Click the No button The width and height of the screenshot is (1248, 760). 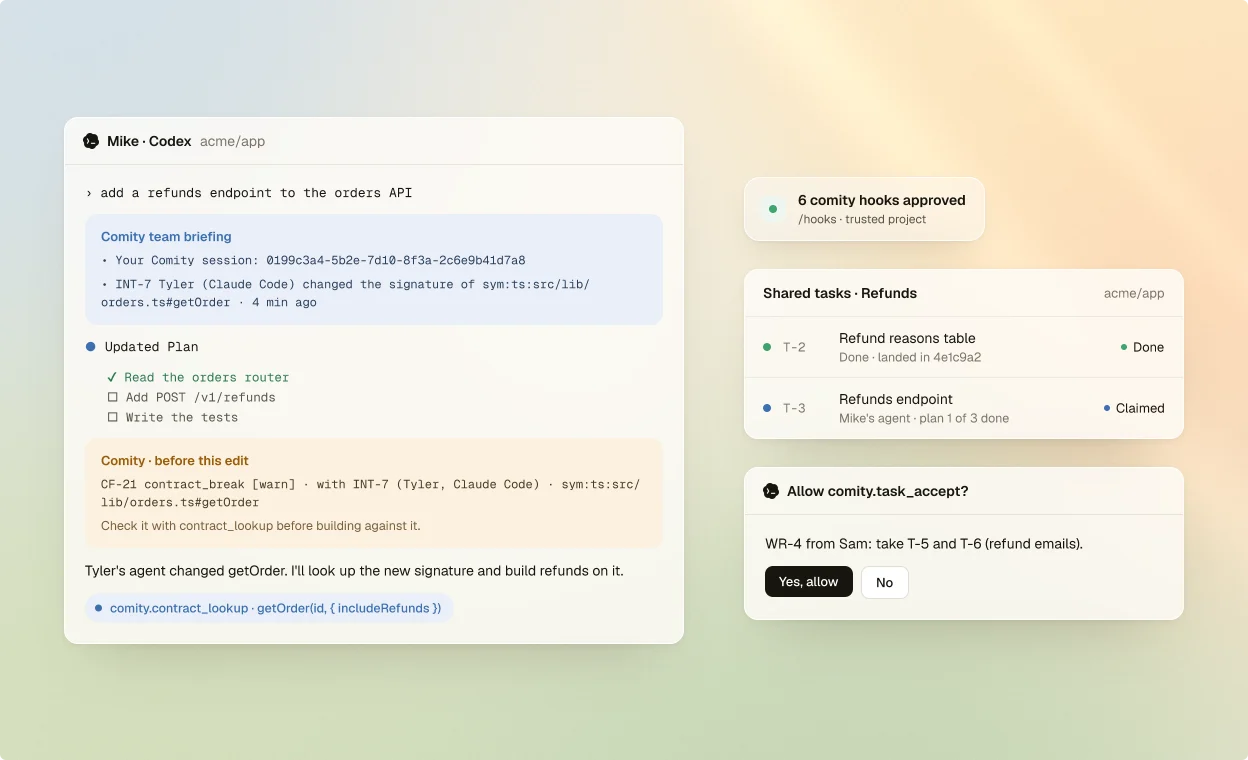pos(885,582)
